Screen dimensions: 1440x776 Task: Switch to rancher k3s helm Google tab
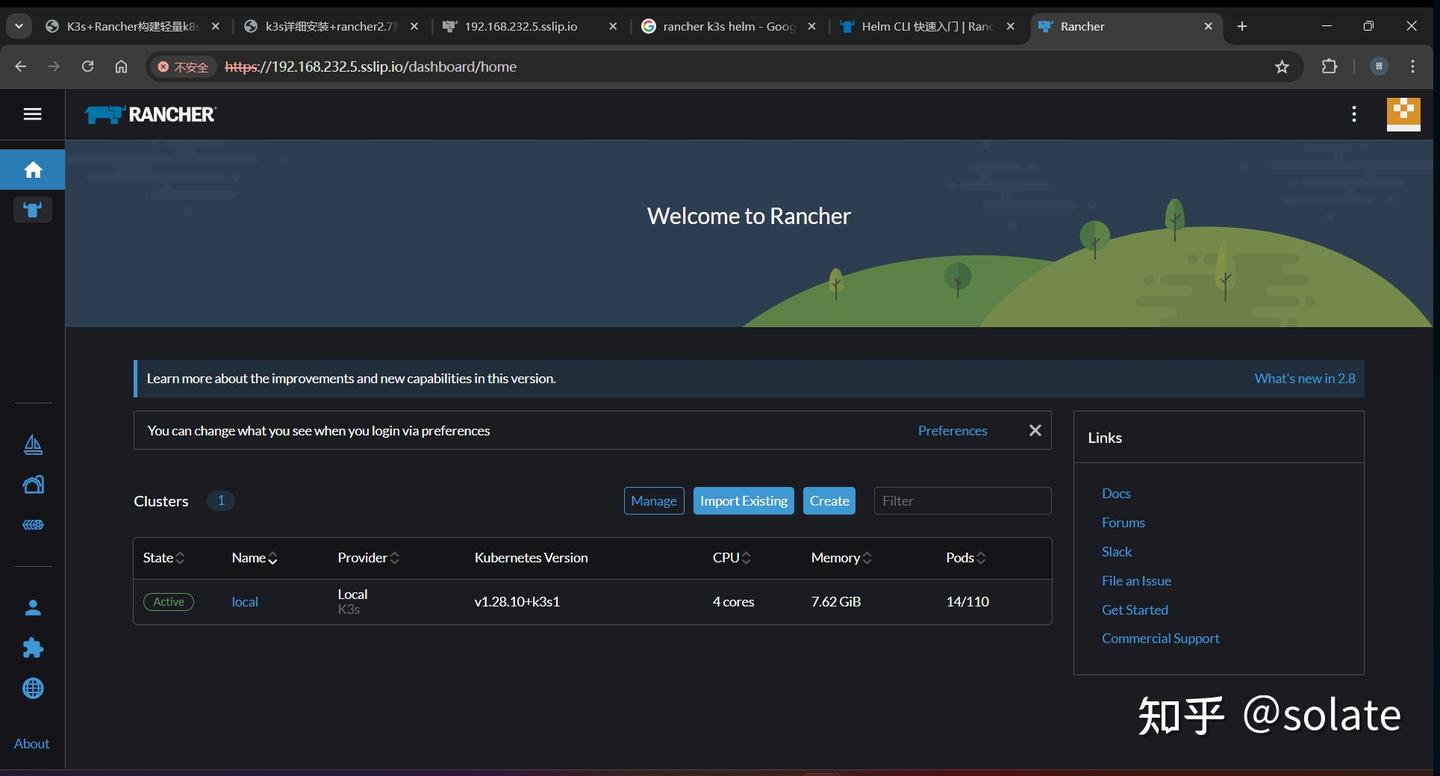point(730,26)
